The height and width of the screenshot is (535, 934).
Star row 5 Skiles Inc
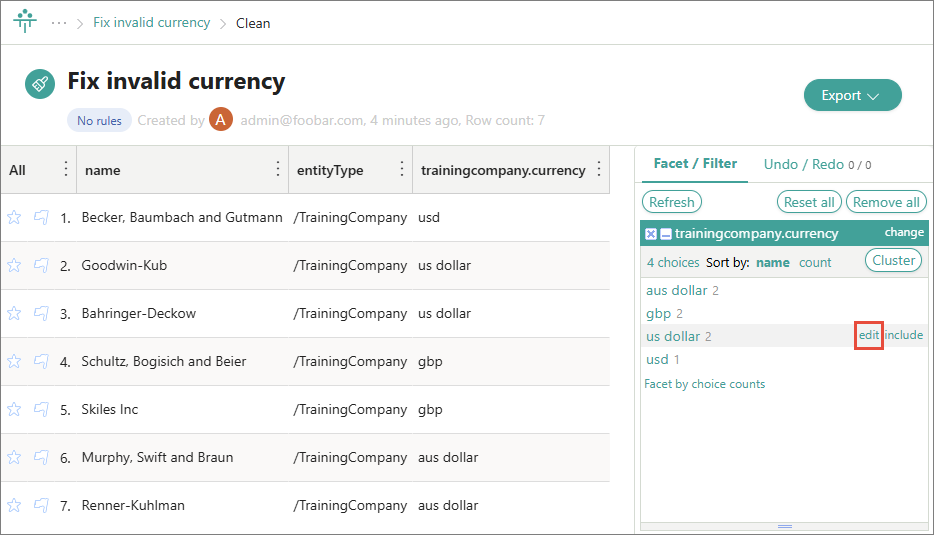point(14,409)
